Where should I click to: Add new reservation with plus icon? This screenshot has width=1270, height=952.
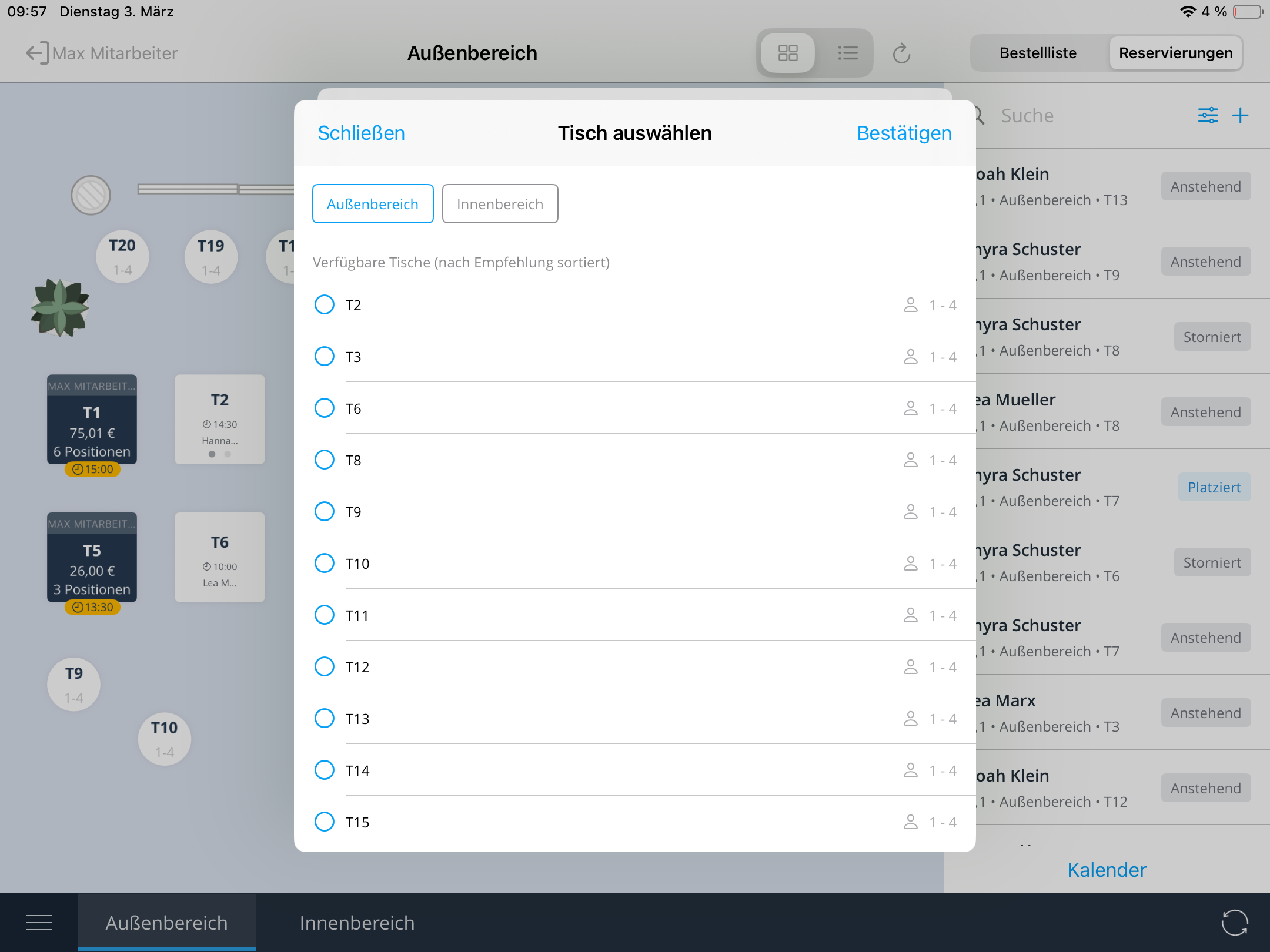(1240, 115)
